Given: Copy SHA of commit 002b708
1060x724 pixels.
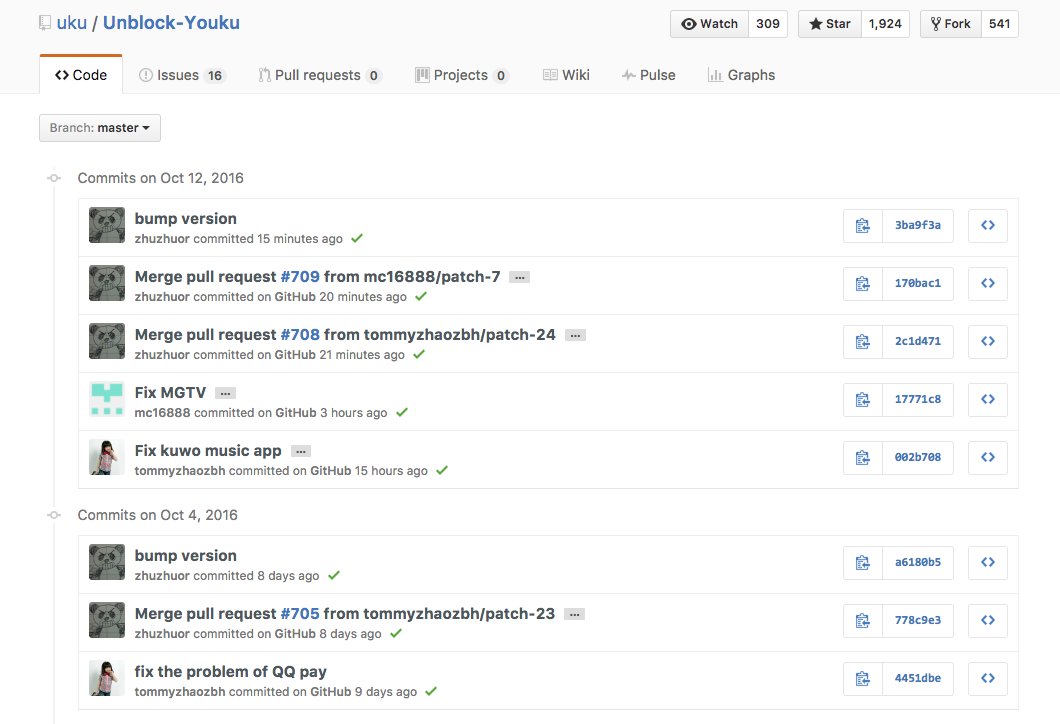Looking at the screenshot, I should pyautogui.click(x=863, y=458).
